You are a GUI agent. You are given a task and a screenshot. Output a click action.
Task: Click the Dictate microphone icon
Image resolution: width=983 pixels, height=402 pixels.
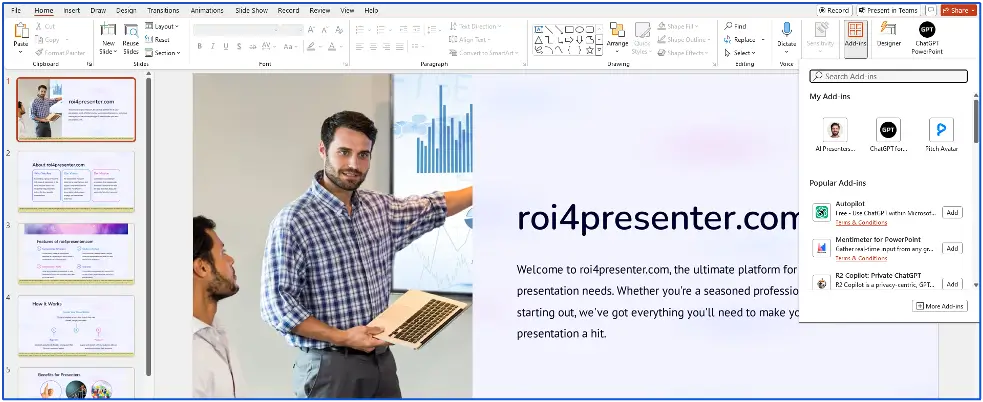coord(787,30)
